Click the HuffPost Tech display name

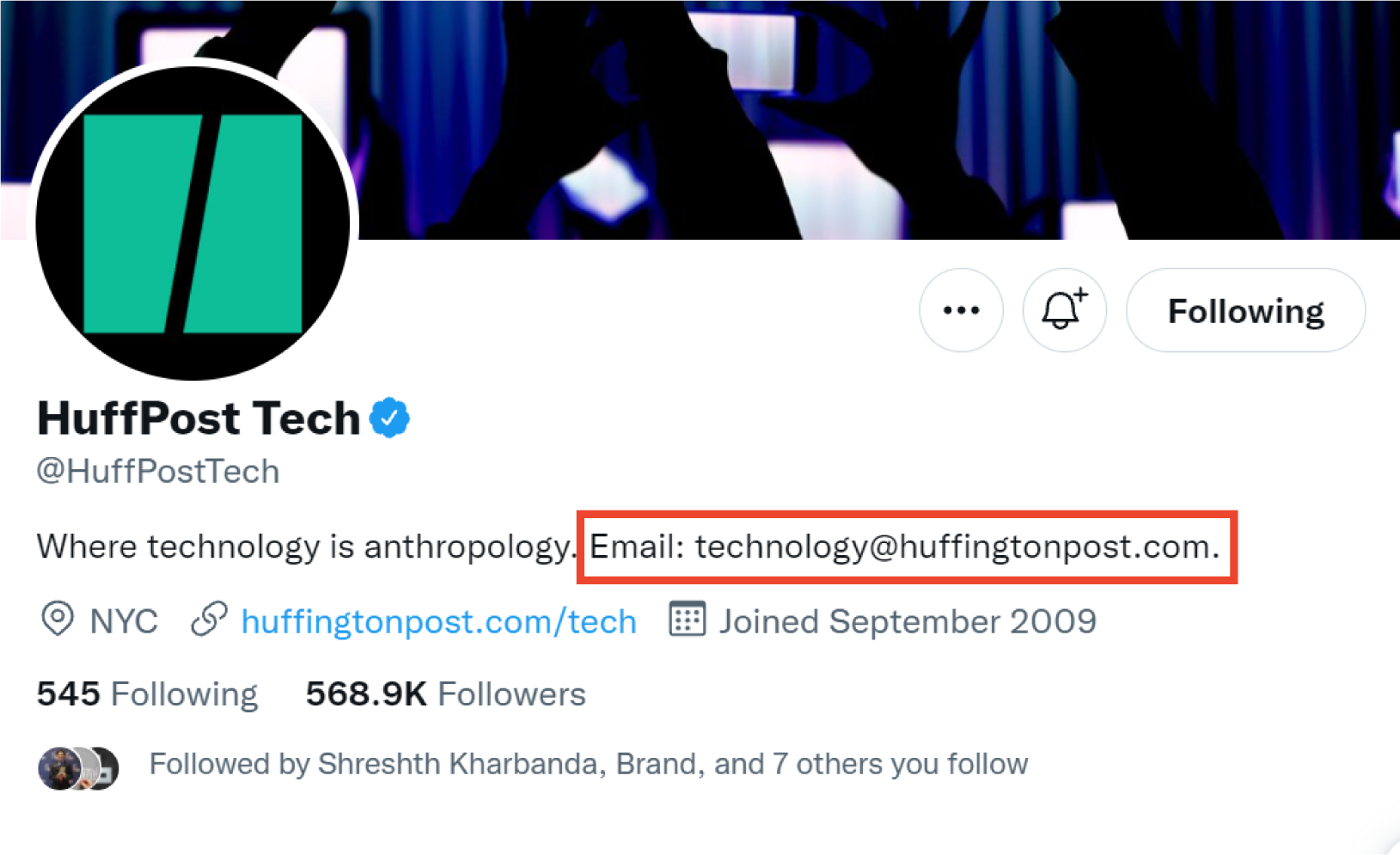pos(199,418)
